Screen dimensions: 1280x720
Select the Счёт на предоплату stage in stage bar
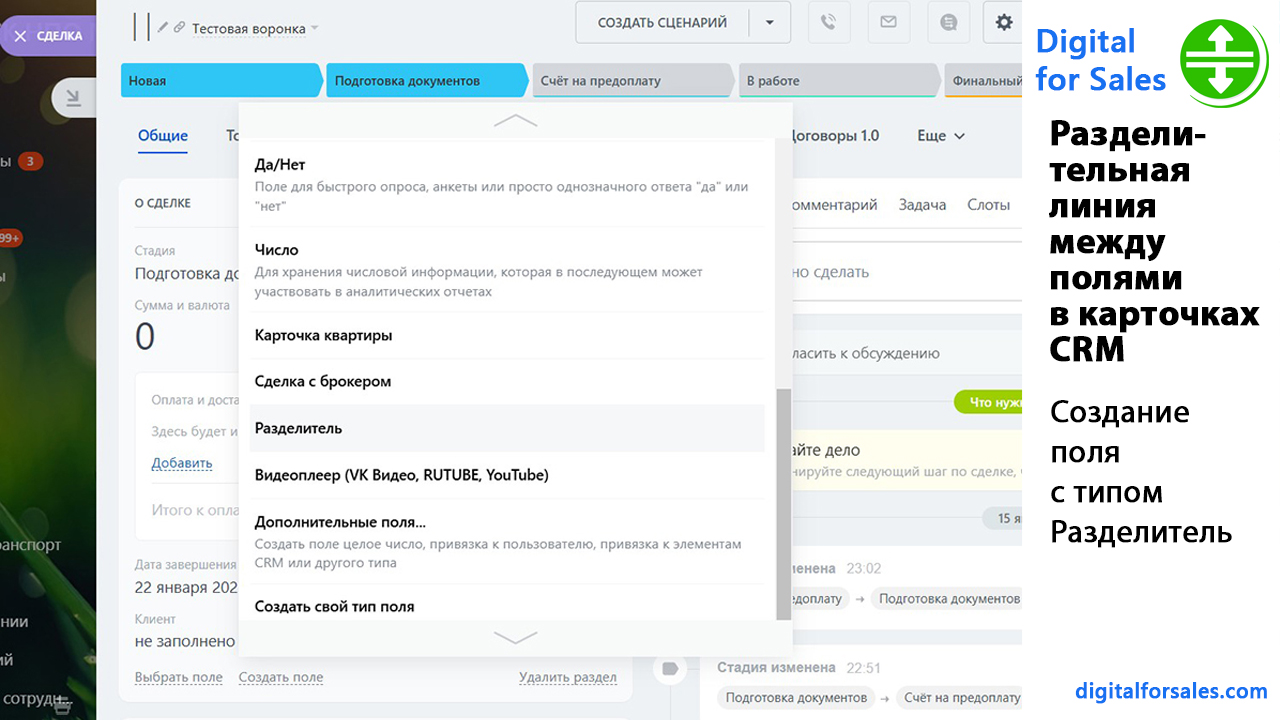633,81
